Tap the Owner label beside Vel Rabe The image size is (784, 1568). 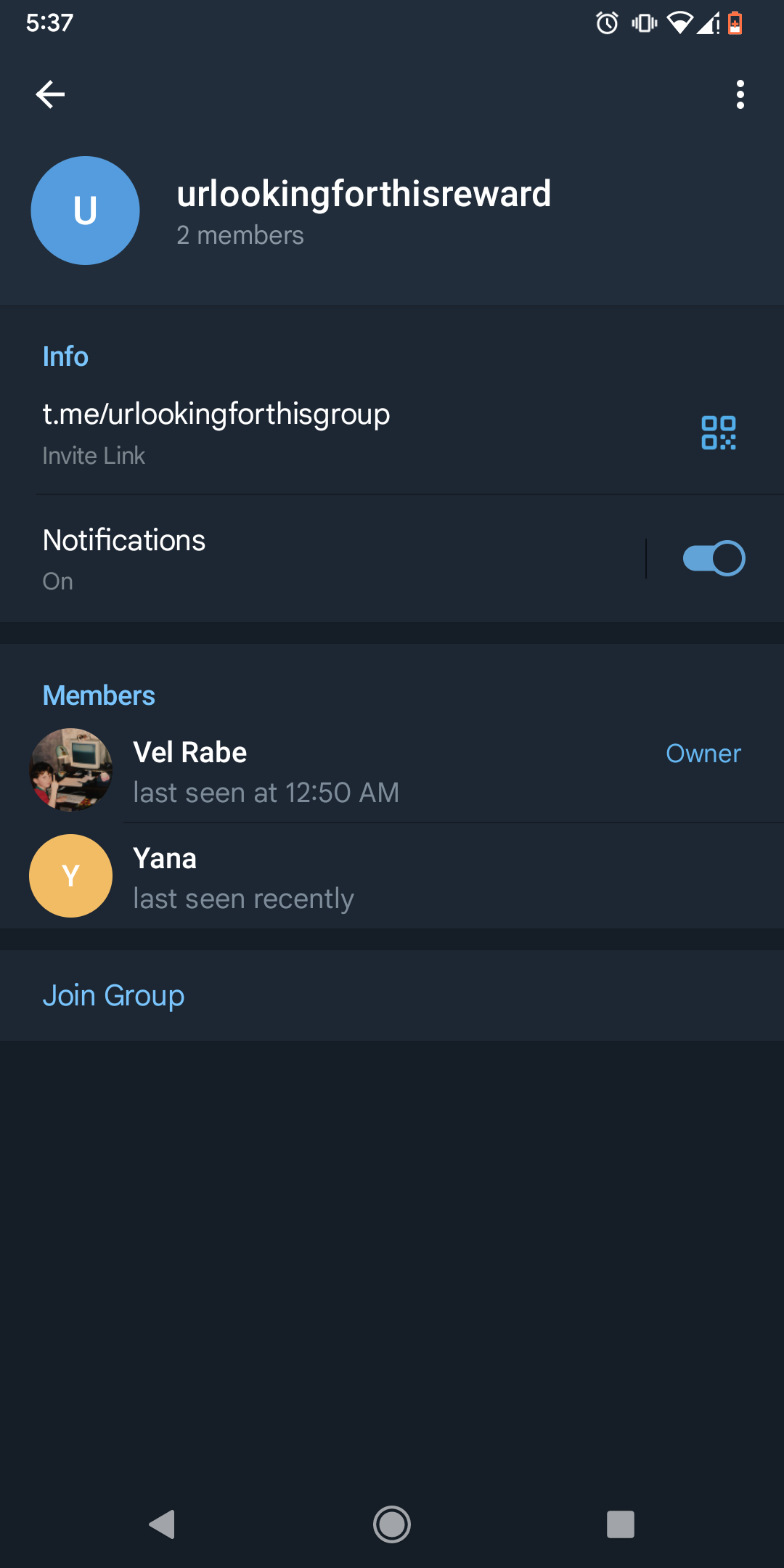(x=703, y=754)
